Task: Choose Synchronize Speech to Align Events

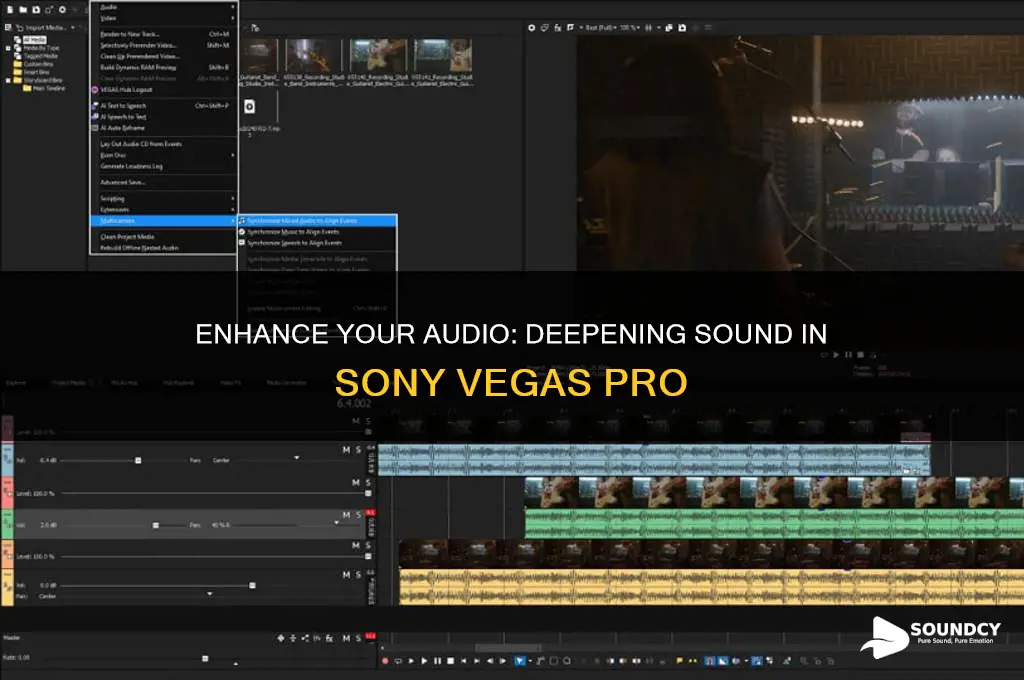Action: (317, 243)
